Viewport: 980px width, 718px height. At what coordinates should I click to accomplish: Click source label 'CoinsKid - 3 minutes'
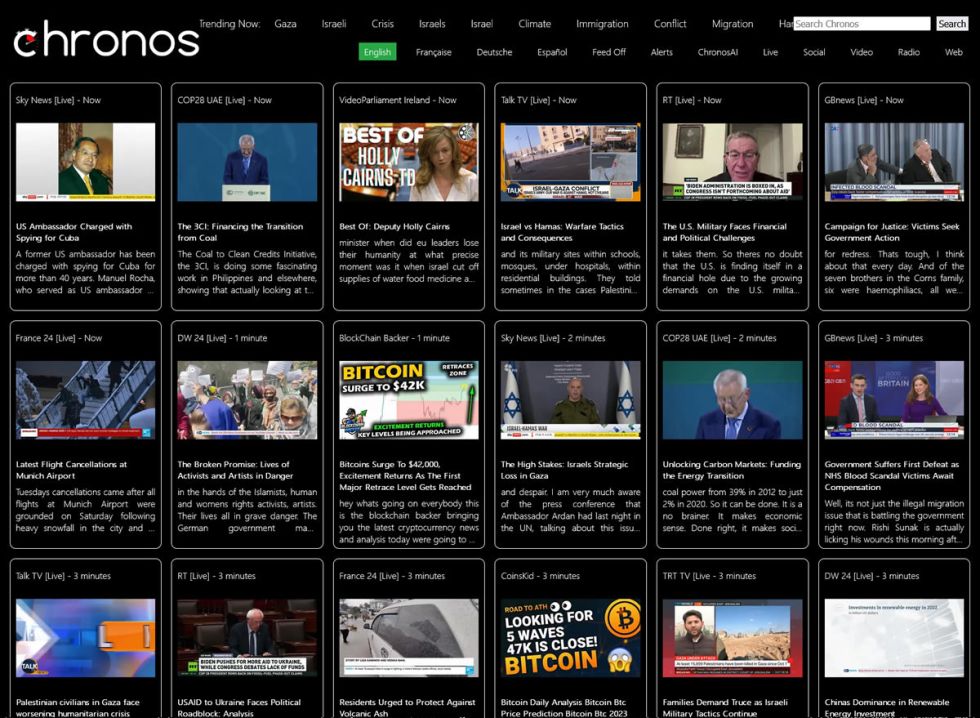(x=540, y=576)
